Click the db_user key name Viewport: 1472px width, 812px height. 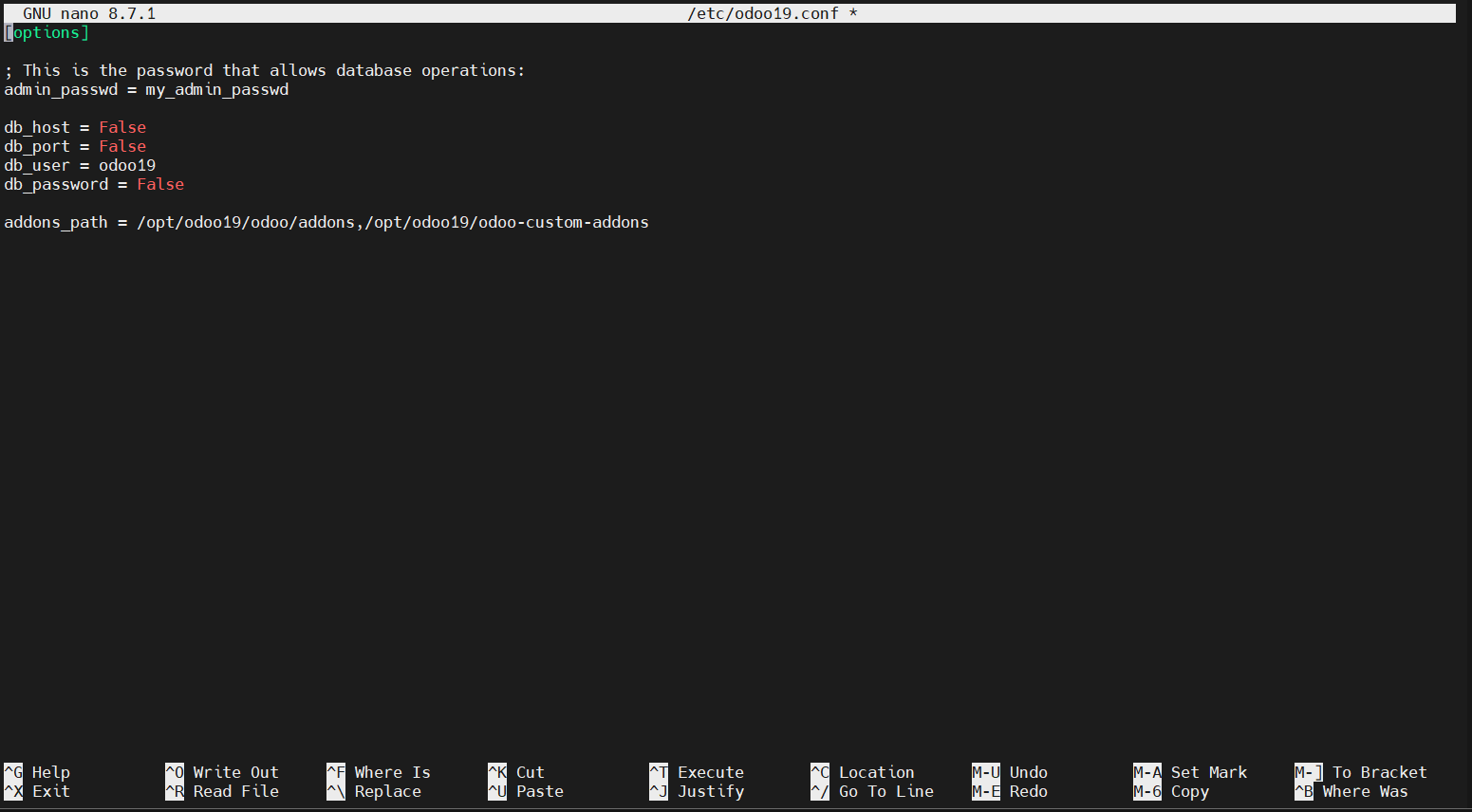coord(37,165)
